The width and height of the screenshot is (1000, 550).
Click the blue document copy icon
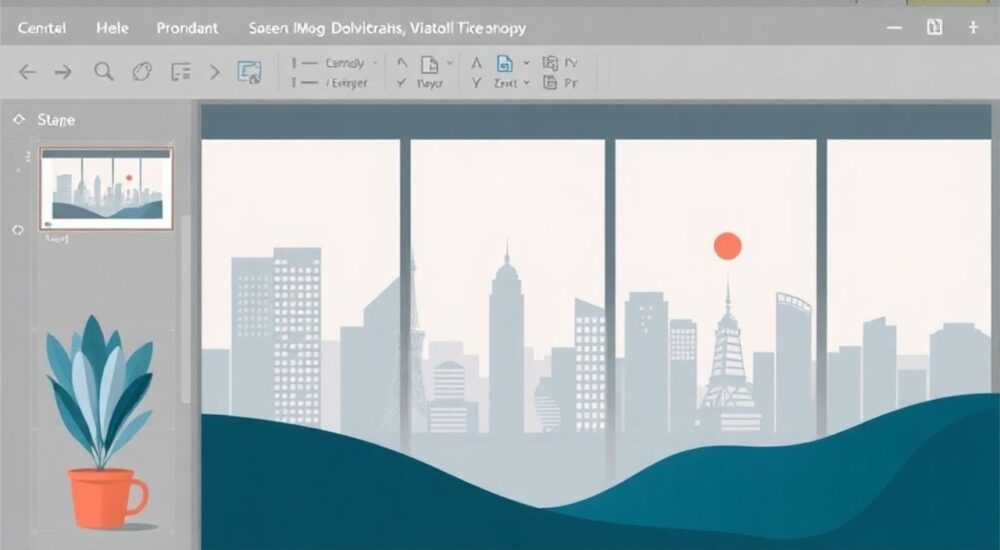coord(504,63)
